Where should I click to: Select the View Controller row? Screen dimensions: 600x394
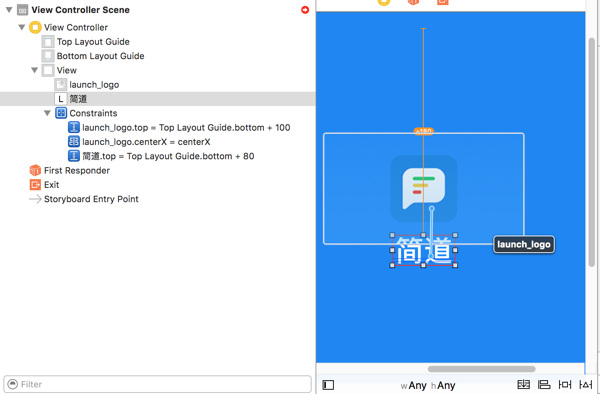click(x=157, y=28)
